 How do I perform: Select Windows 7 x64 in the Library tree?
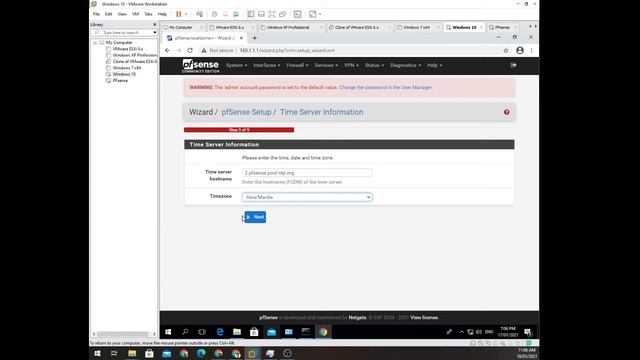pos(127,68)
